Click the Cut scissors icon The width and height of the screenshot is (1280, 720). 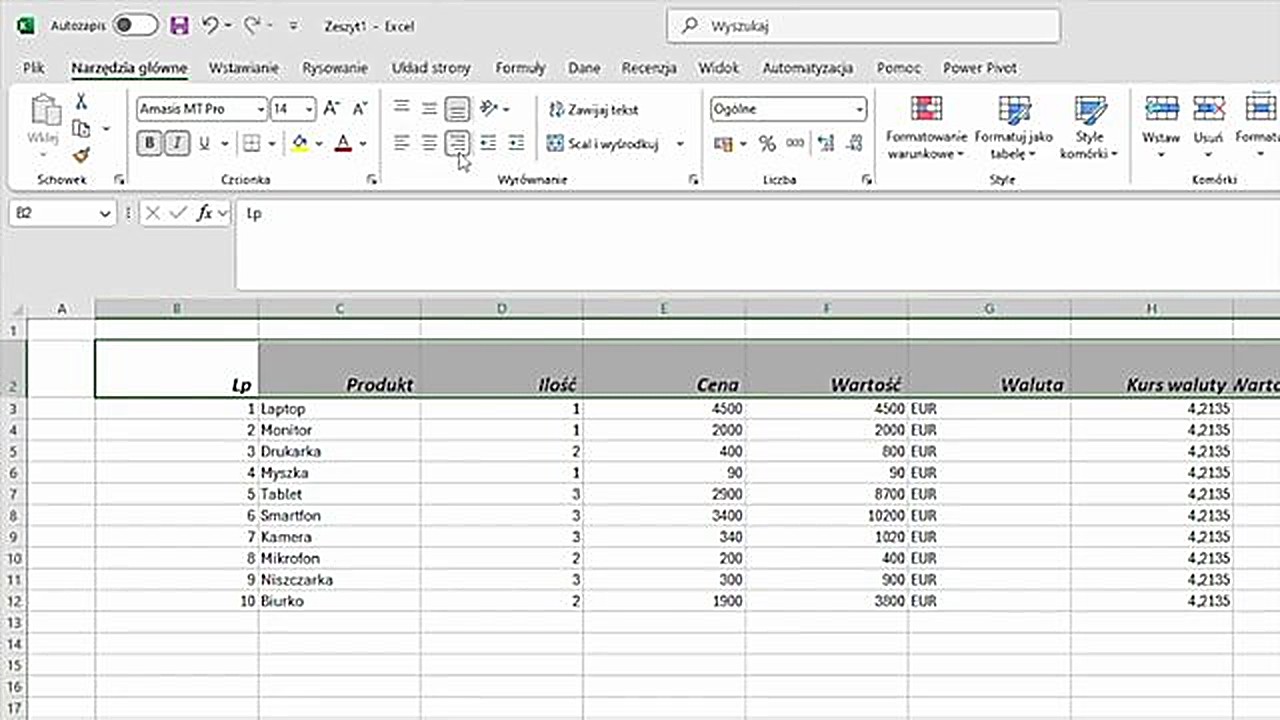pos(81,102)
